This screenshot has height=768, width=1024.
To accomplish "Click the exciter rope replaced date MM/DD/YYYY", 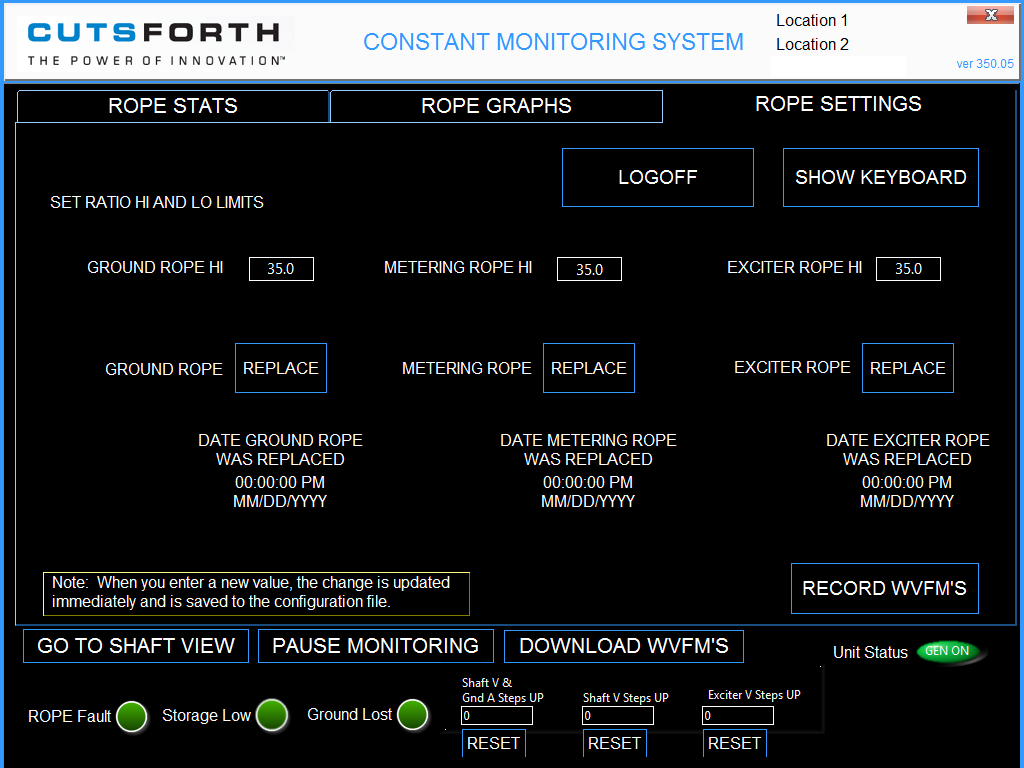I will (906, 502).
